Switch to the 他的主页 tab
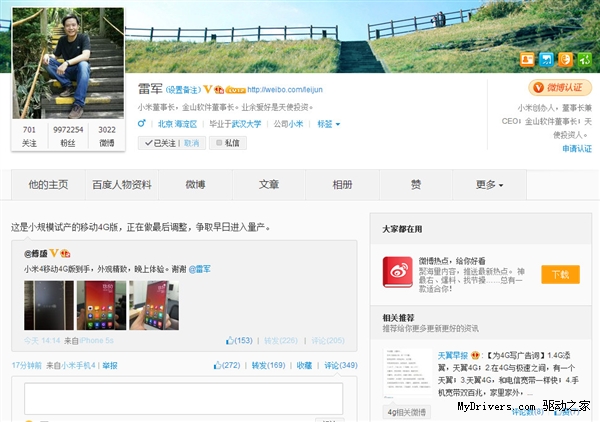600x422 pixels. point(48,185)
